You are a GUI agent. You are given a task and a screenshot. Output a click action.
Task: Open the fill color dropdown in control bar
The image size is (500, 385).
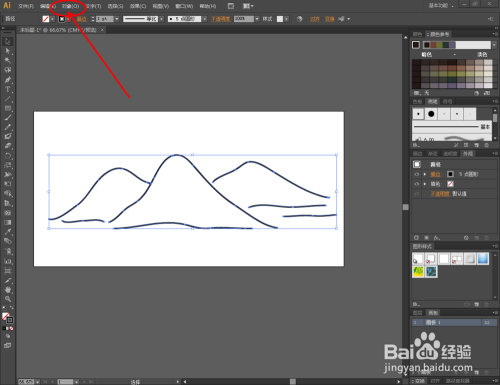tap(52, 19)
